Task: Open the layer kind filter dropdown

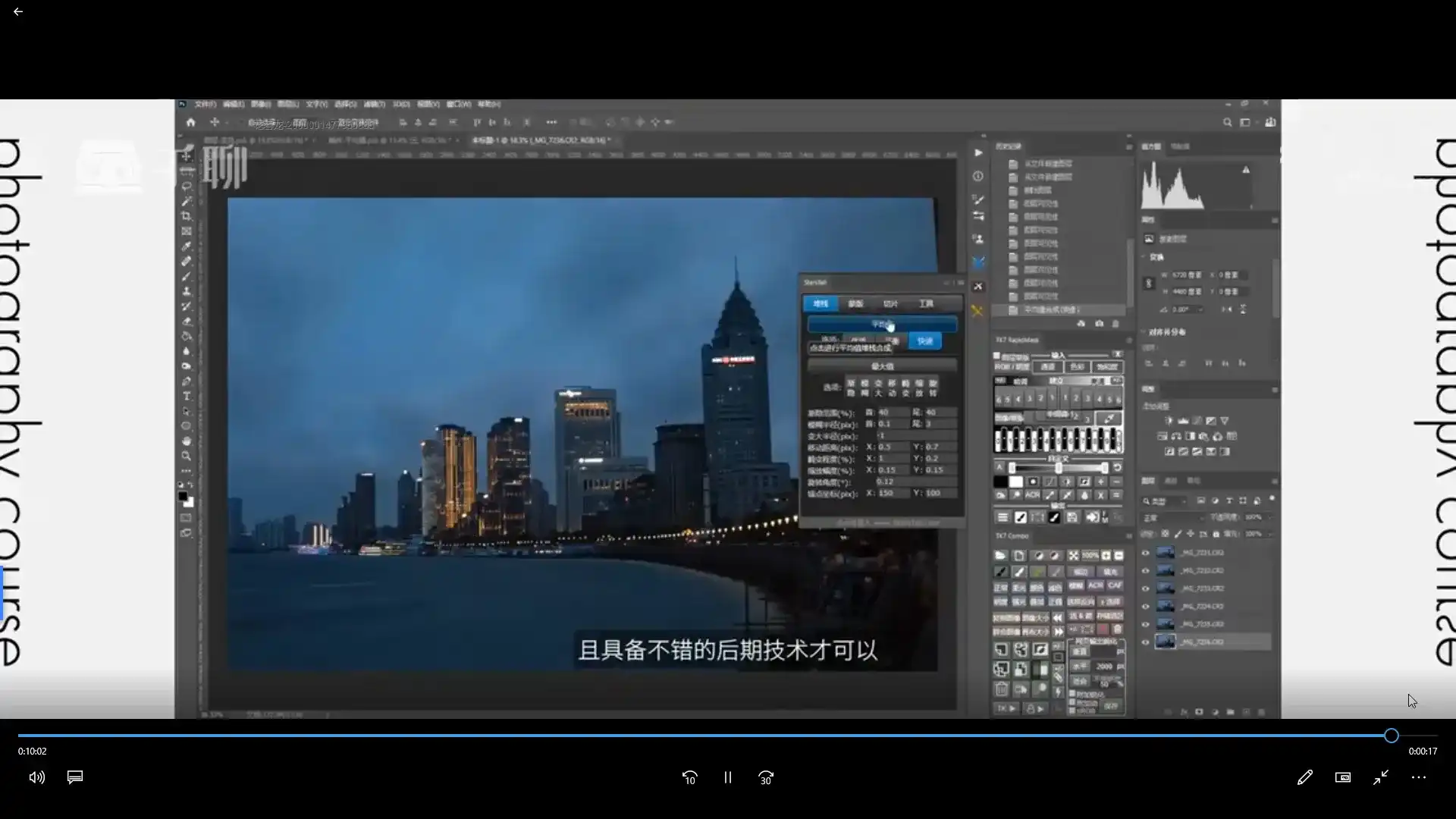Action: (1166, 501)
